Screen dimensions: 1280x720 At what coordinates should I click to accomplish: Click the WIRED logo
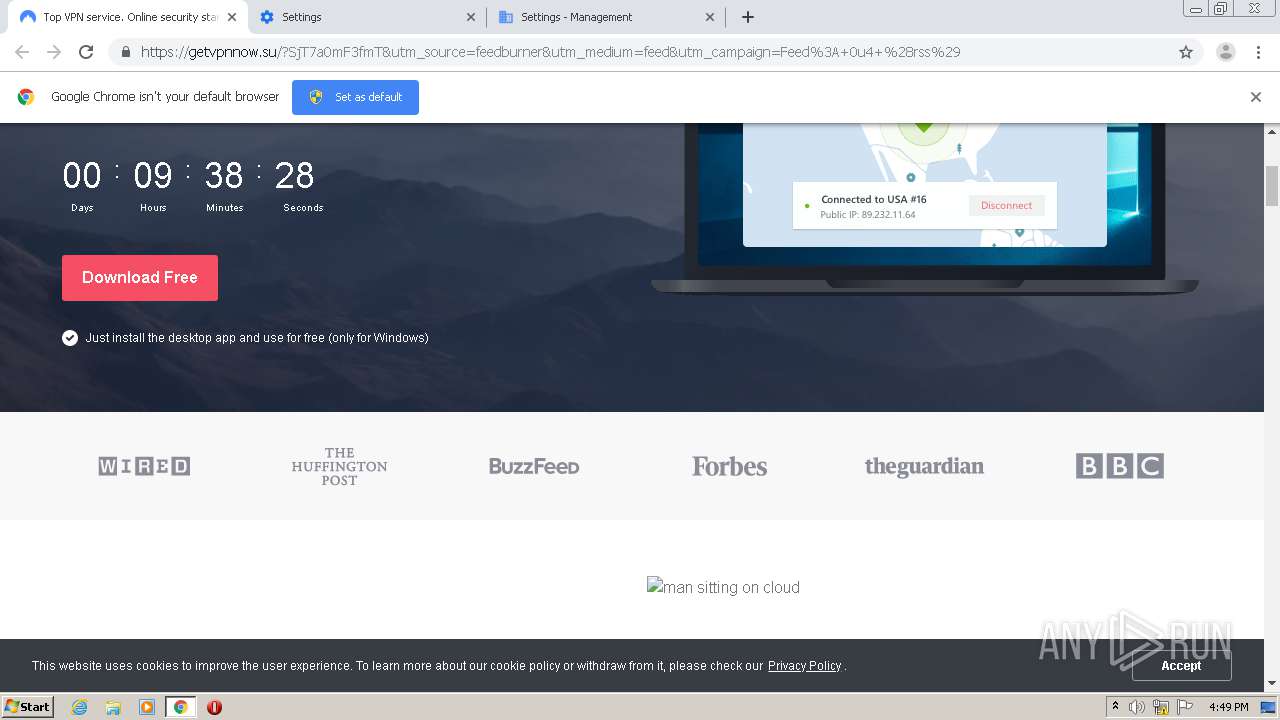point(144,466)
